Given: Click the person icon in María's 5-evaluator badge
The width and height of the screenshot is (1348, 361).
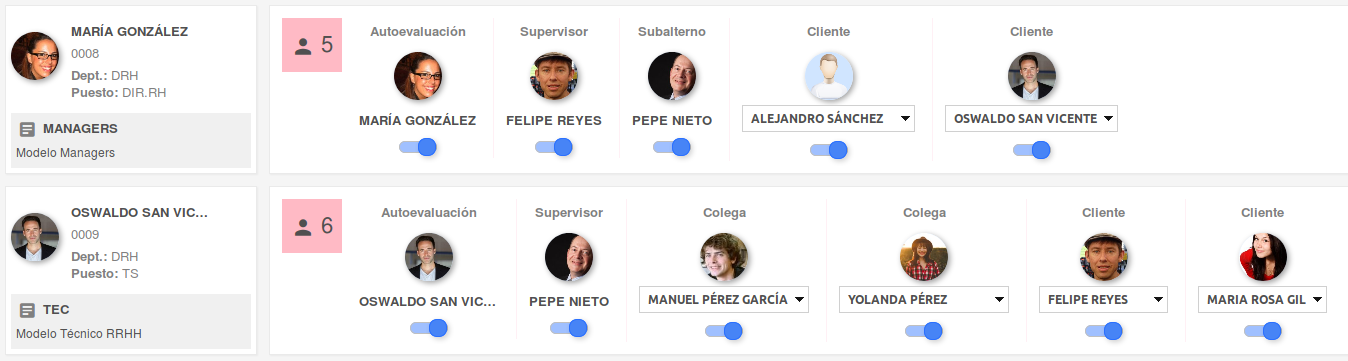Looking at the screenshot, I should (x=304, y=45).
